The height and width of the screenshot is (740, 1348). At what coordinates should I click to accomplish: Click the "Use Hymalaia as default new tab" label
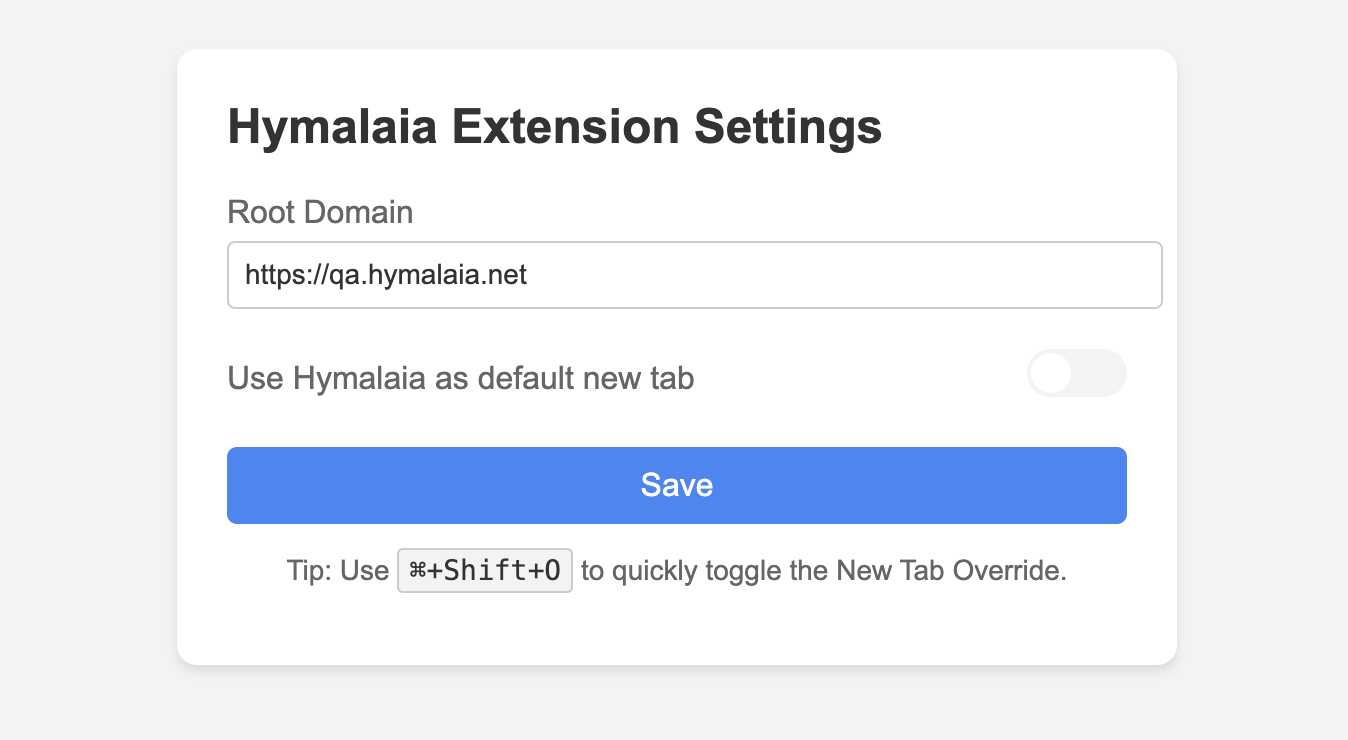click(461, 379)
